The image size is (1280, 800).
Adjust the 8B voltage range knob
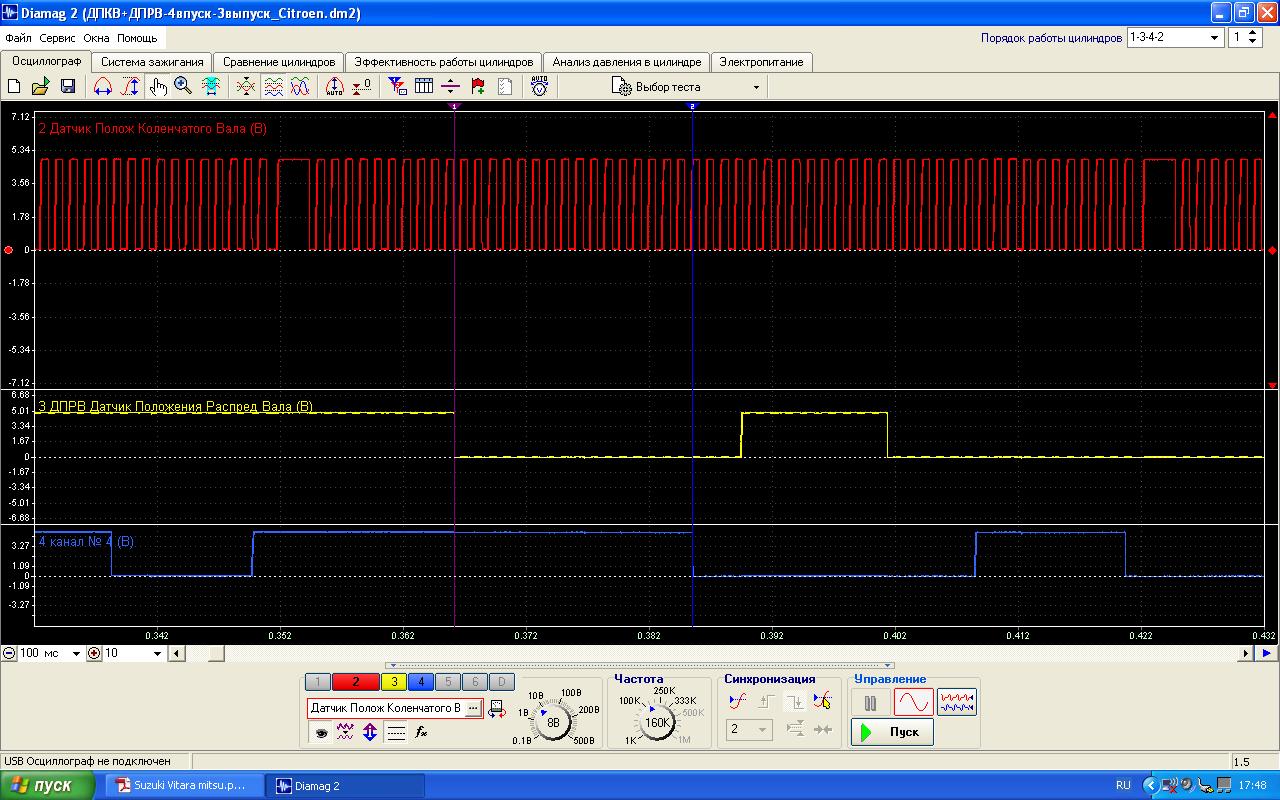(x=553, y=722)
